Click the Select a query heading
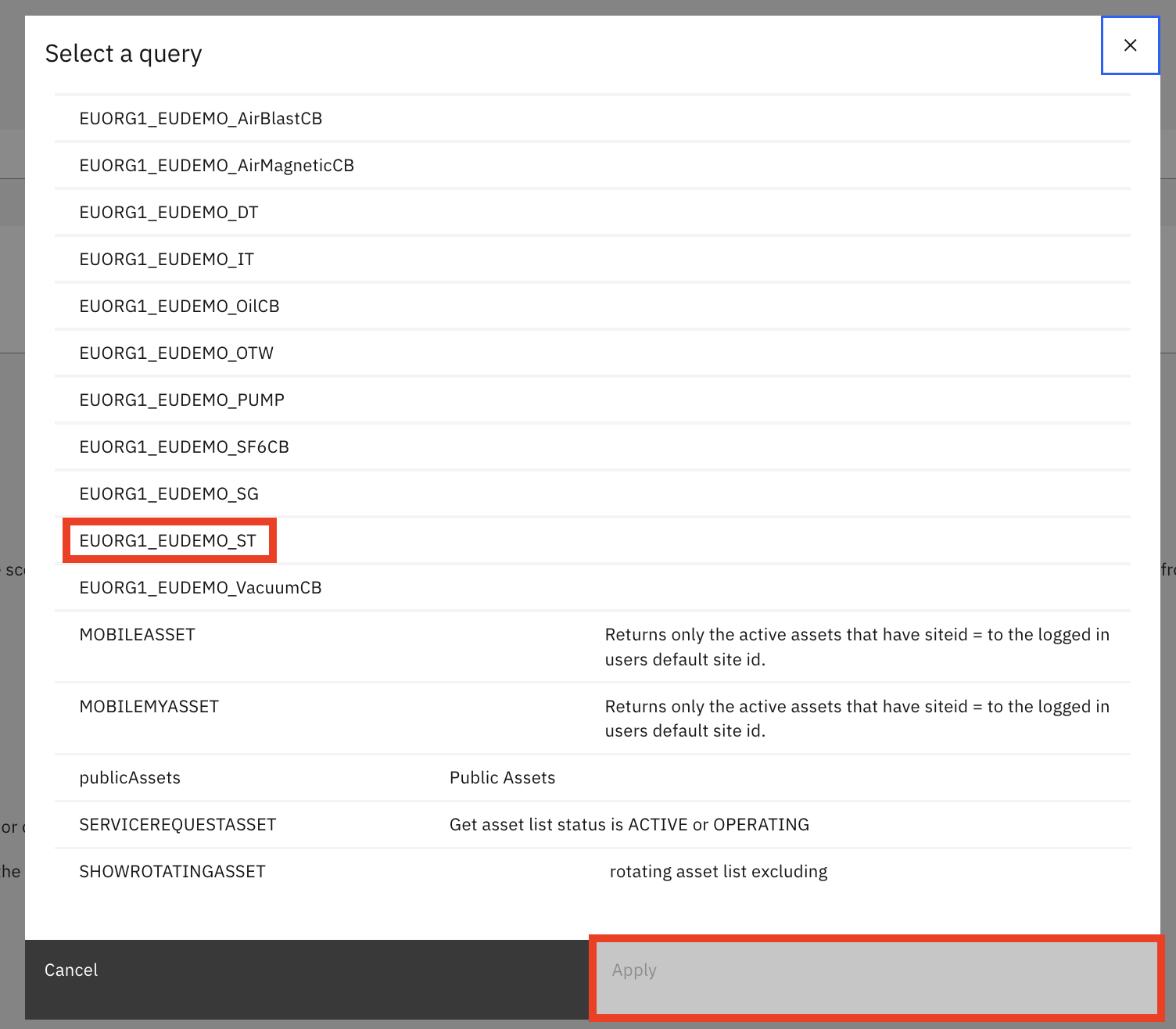1176x1029 pixels. 124,54
